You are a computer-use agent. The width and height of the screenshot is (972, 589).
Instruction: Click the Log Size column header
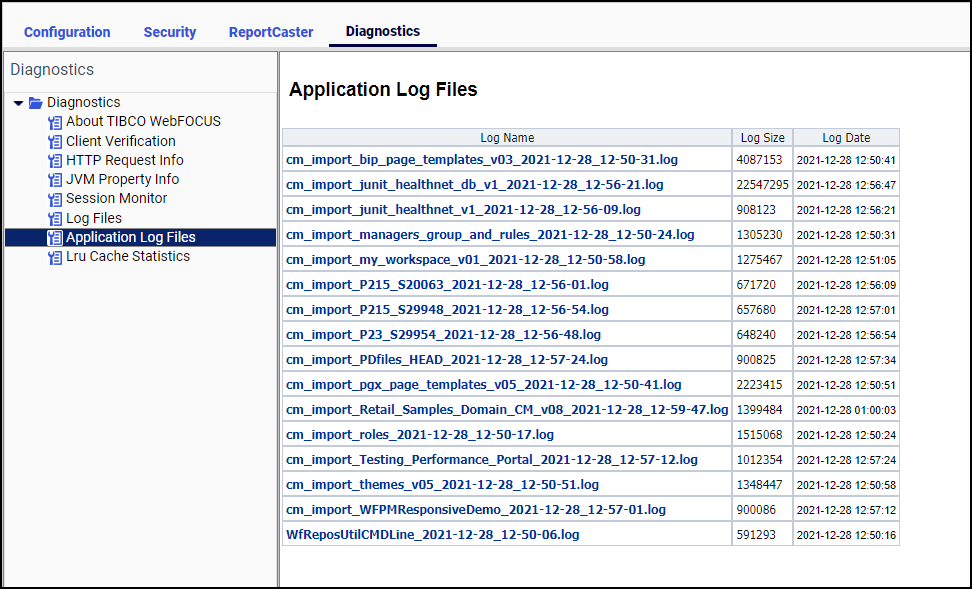[x=761, y=137]
